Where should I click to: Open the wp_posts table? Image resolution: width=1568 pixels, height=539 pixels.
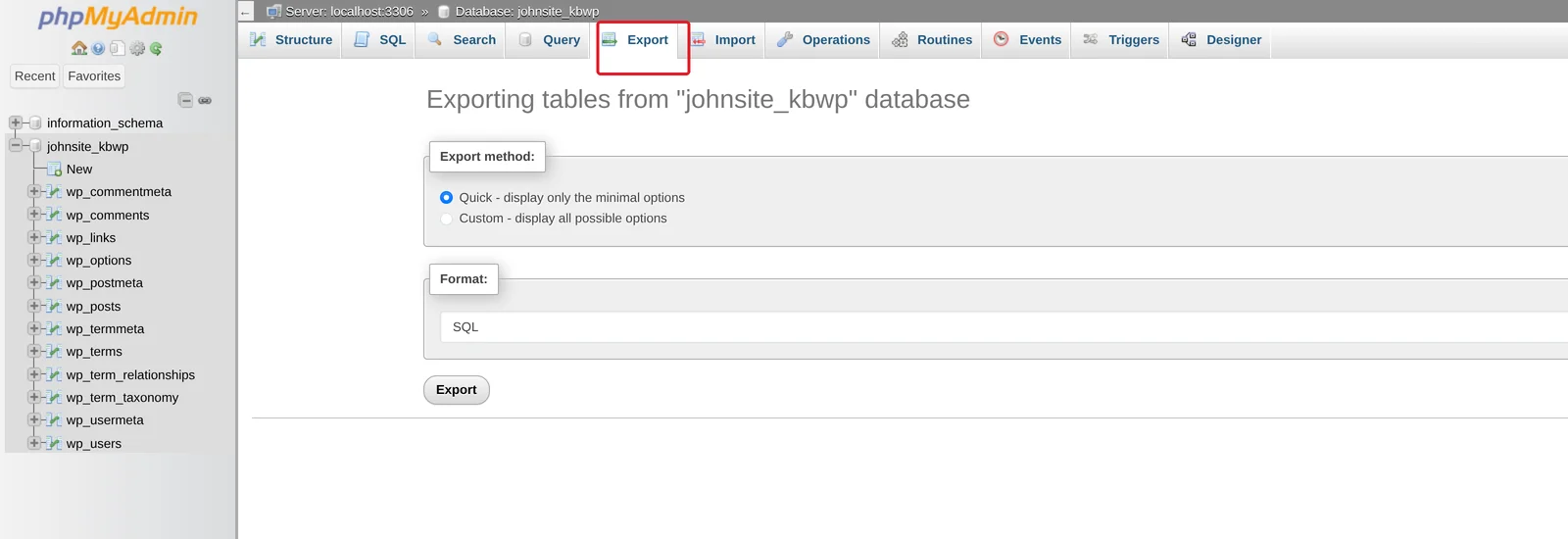click(93, 306)
